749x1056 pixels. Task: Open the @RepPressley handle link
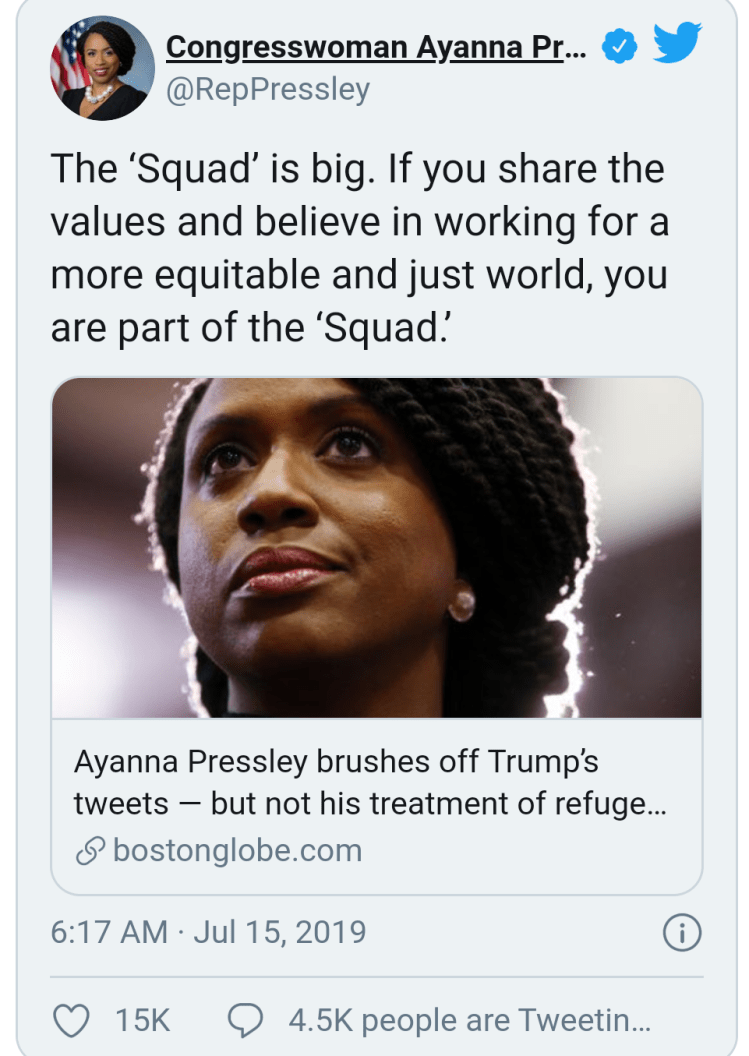coord(268,90)
